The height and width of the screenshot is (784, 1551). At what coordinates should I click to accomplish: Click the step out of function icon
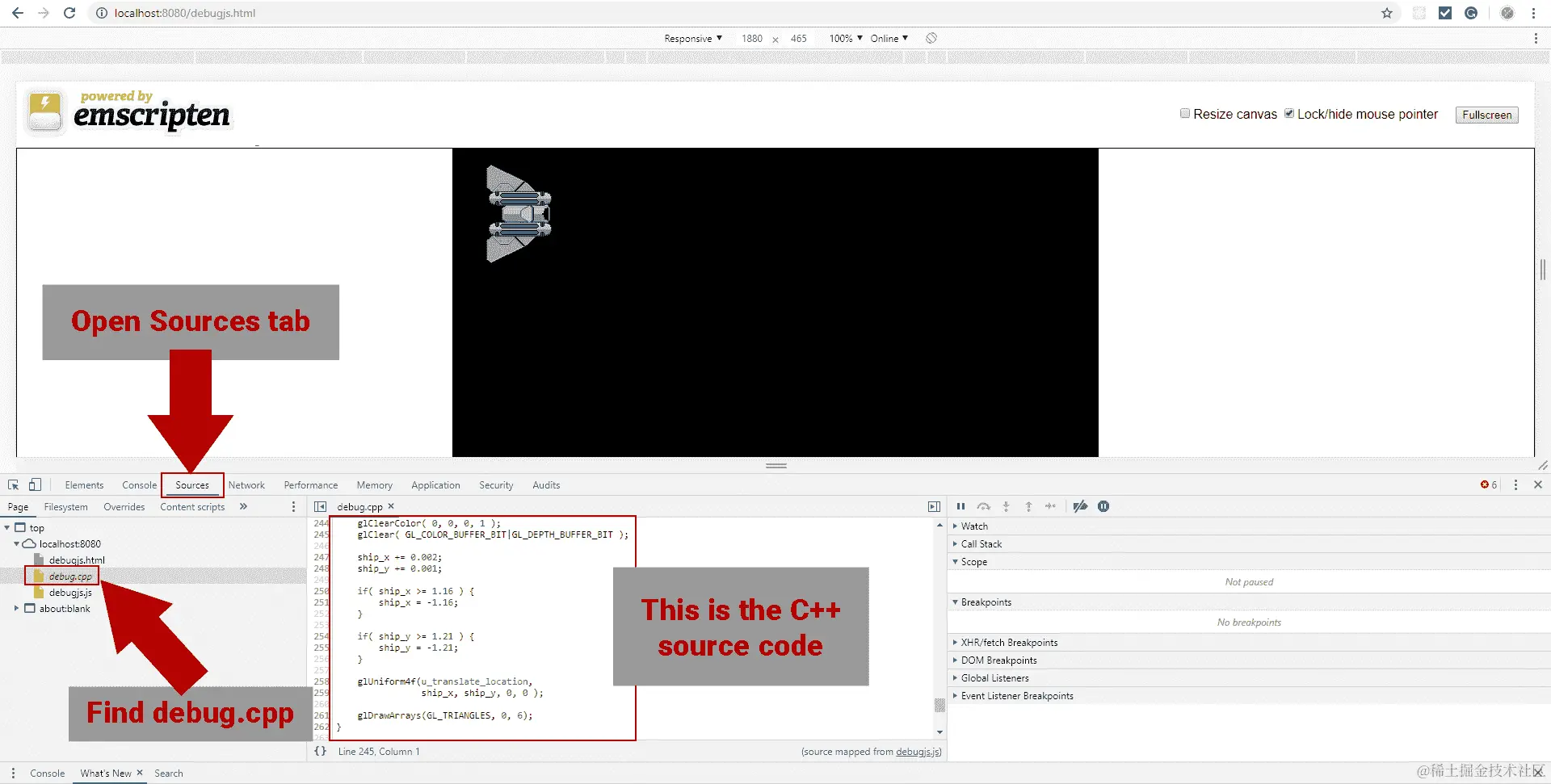click(1028, 506)
